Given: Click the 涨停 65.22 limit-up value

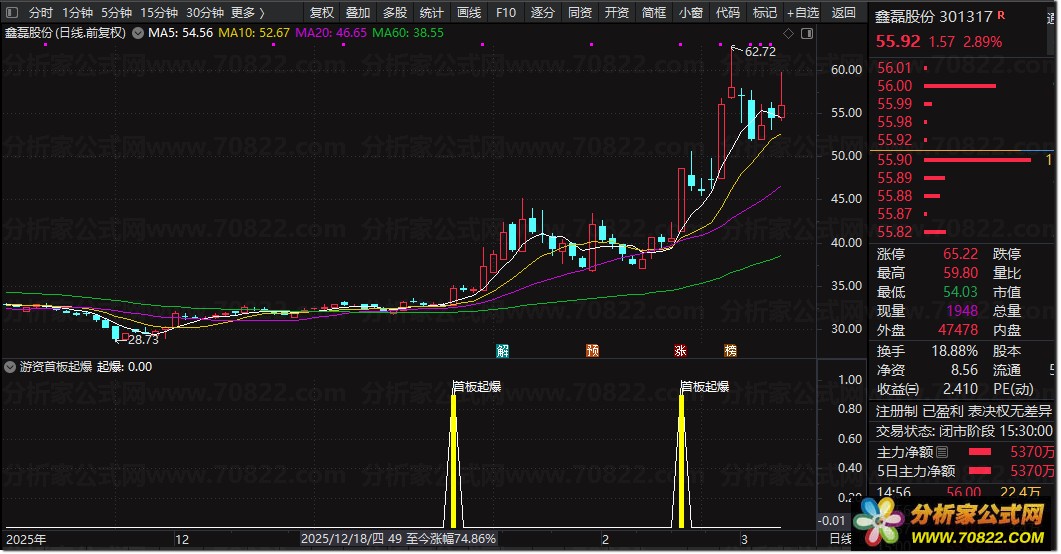Looking at the screenshot, I should (x=960, y=254).
